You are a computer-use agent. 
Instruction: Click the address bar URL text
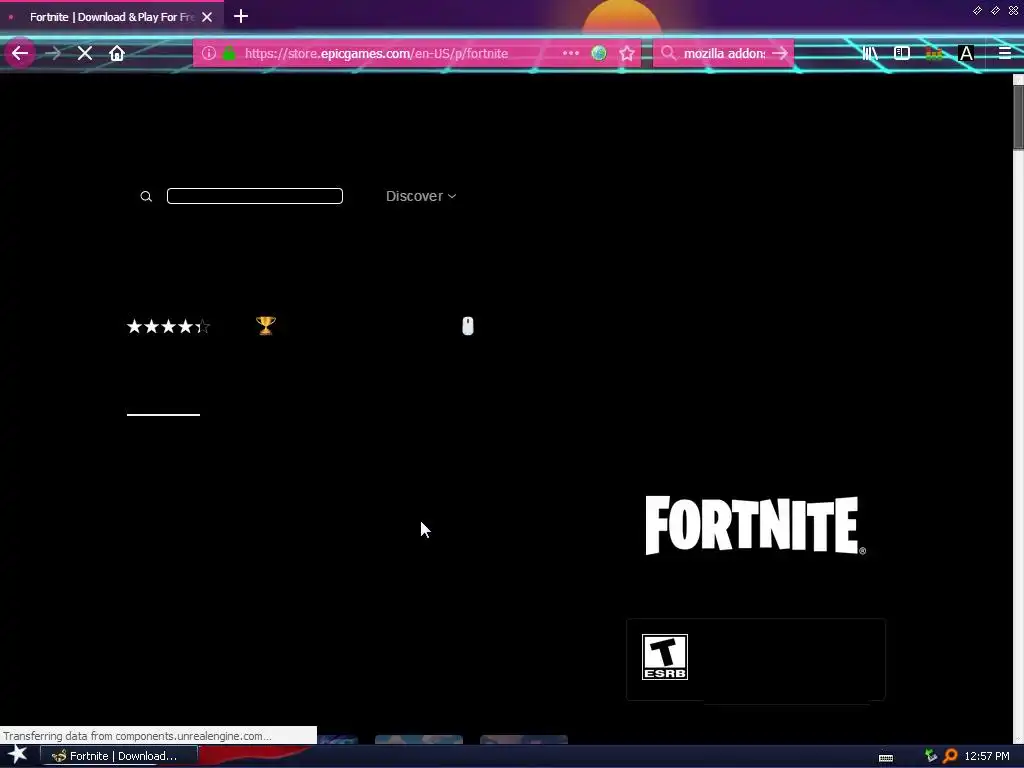click(376, 54)
